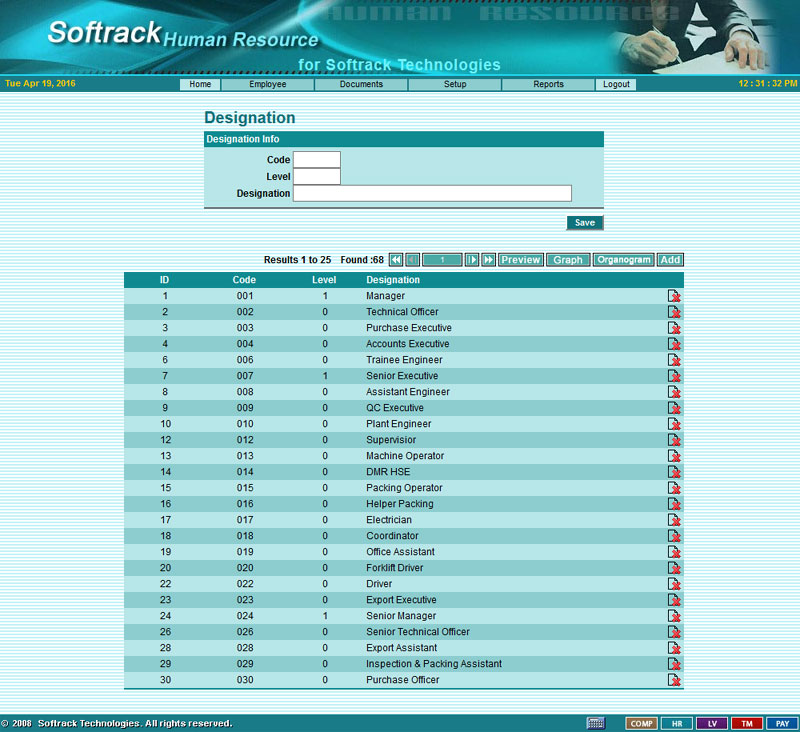Delete the Manager designation row
800x732 pixels.
tap(675, 296)
